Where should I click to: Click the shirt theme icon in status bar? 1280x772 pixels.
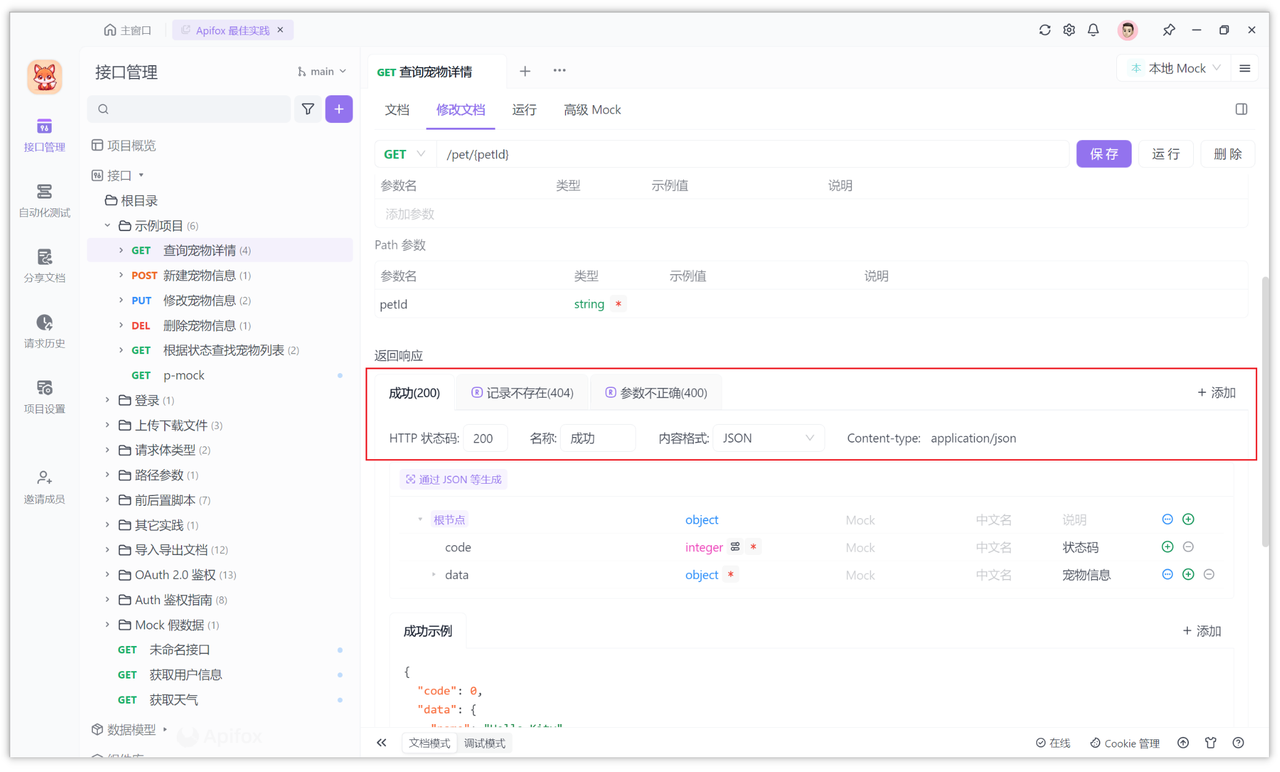[x=1211, y=743]
